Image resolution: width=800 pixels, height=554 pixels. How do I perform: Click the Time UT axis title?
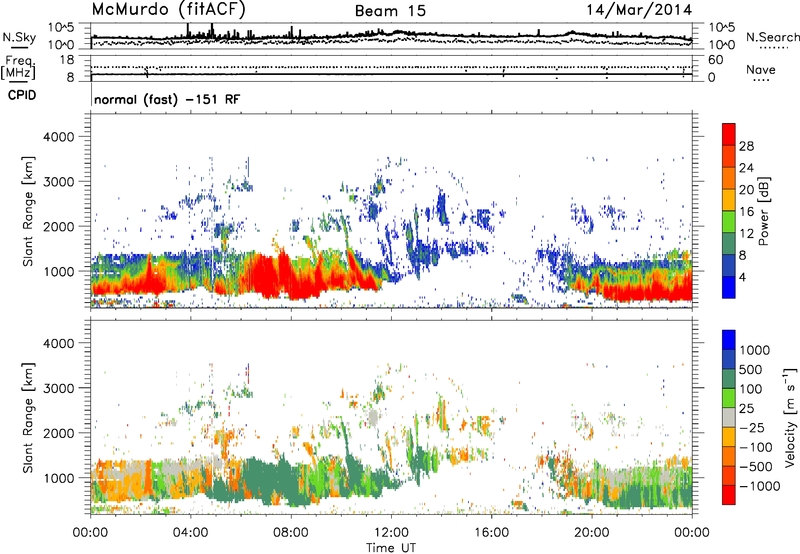click(391, 548)
